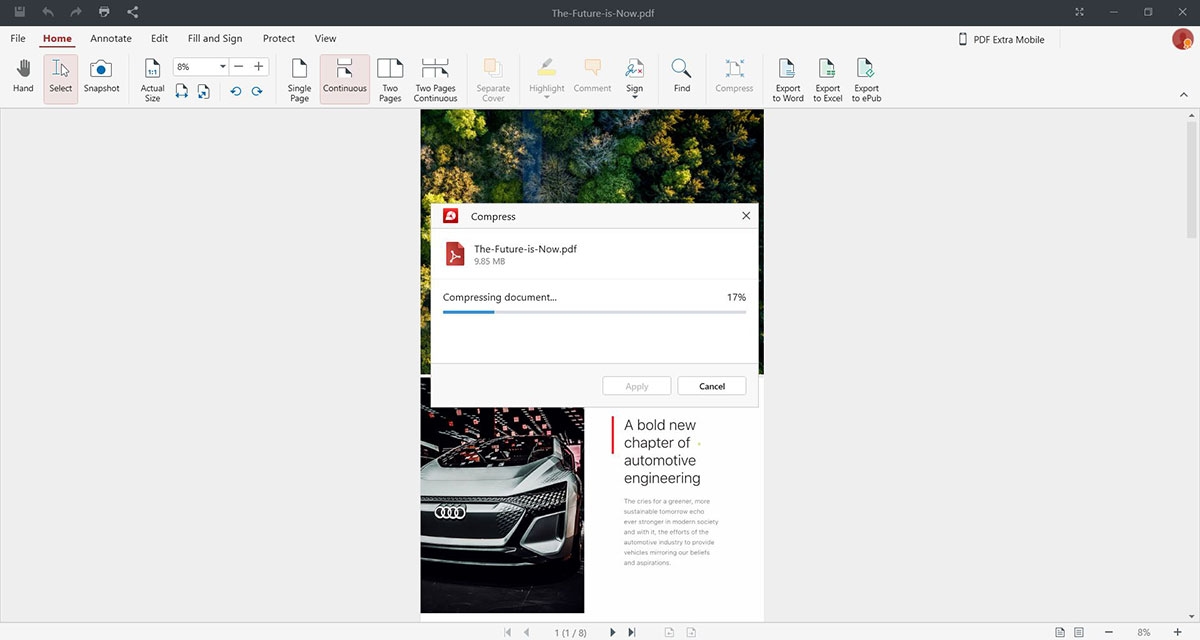
Task: Rotate the page counterclockwise
Action: [x=236, y=91]
